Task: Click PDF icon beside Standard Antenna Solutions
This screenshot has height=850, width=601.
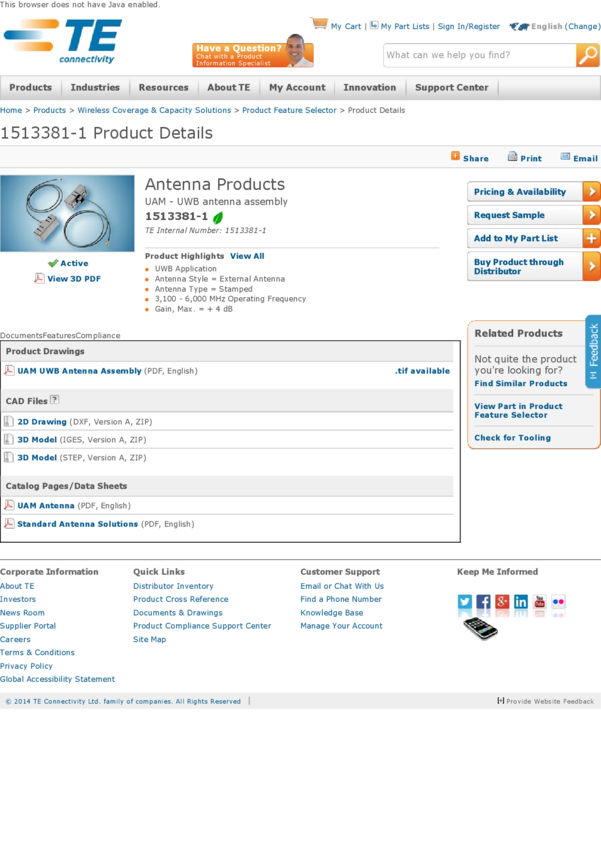Action: point(9,523)
